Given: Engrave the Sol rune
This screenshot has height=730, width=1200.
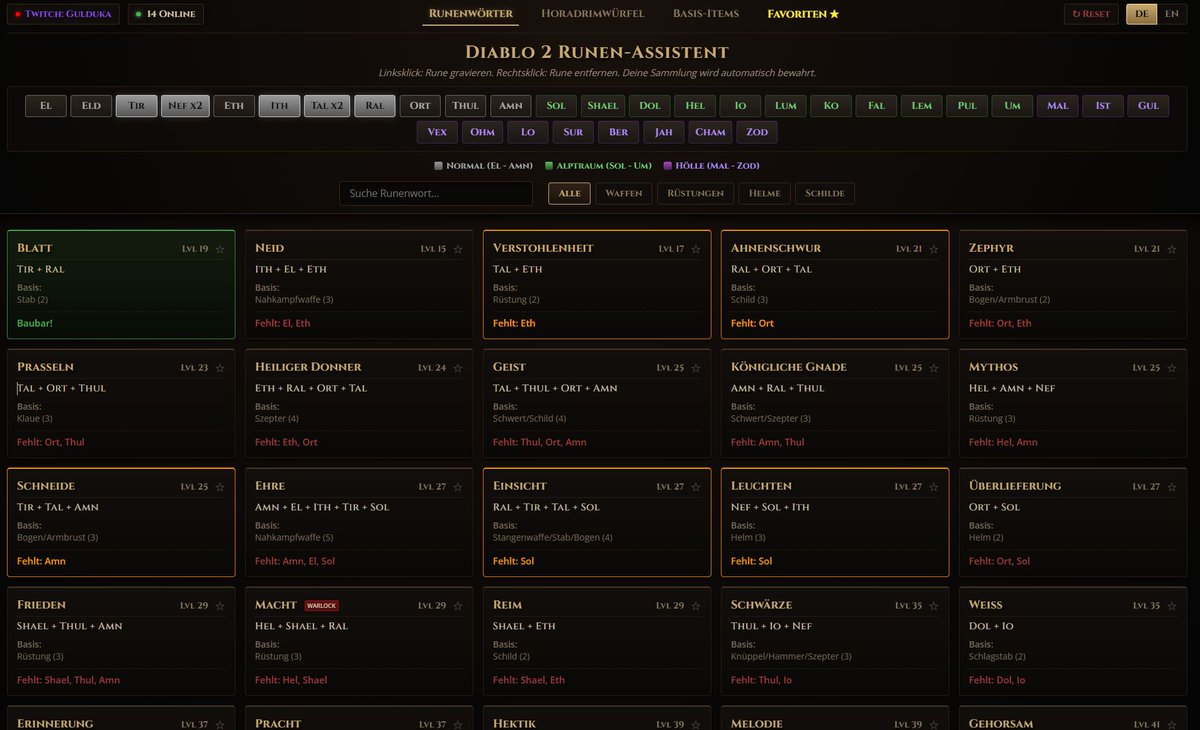Looking at the screenshot, I should point(556,105).
